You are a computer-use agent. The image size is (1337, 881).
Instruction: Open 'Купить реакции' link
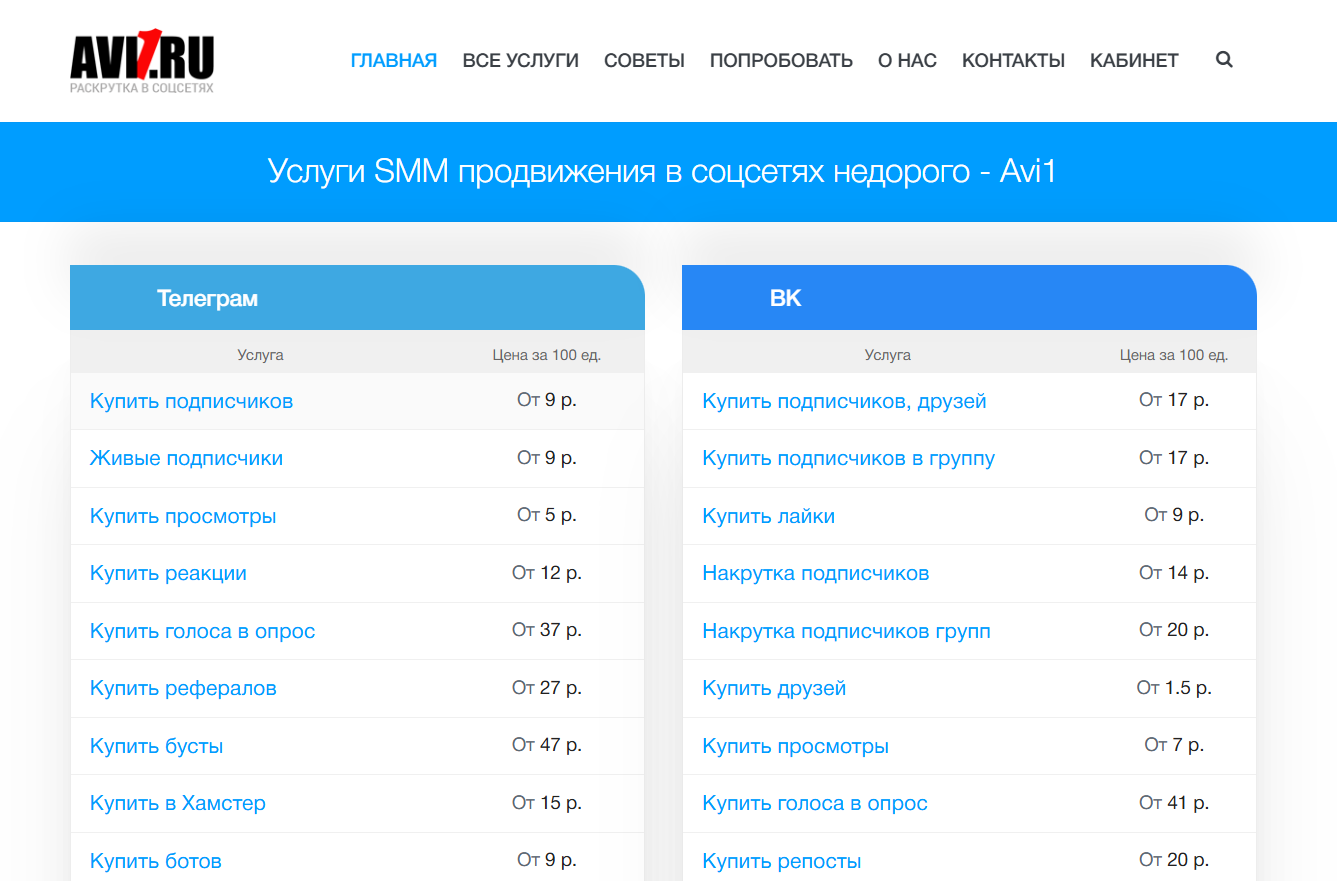(168, 573)
